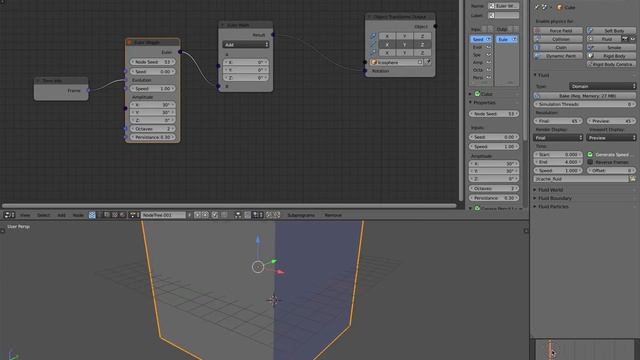640x360 pixels.
Task: Toggle rotation X in Object Transforms Output
Action: [387, 44]
